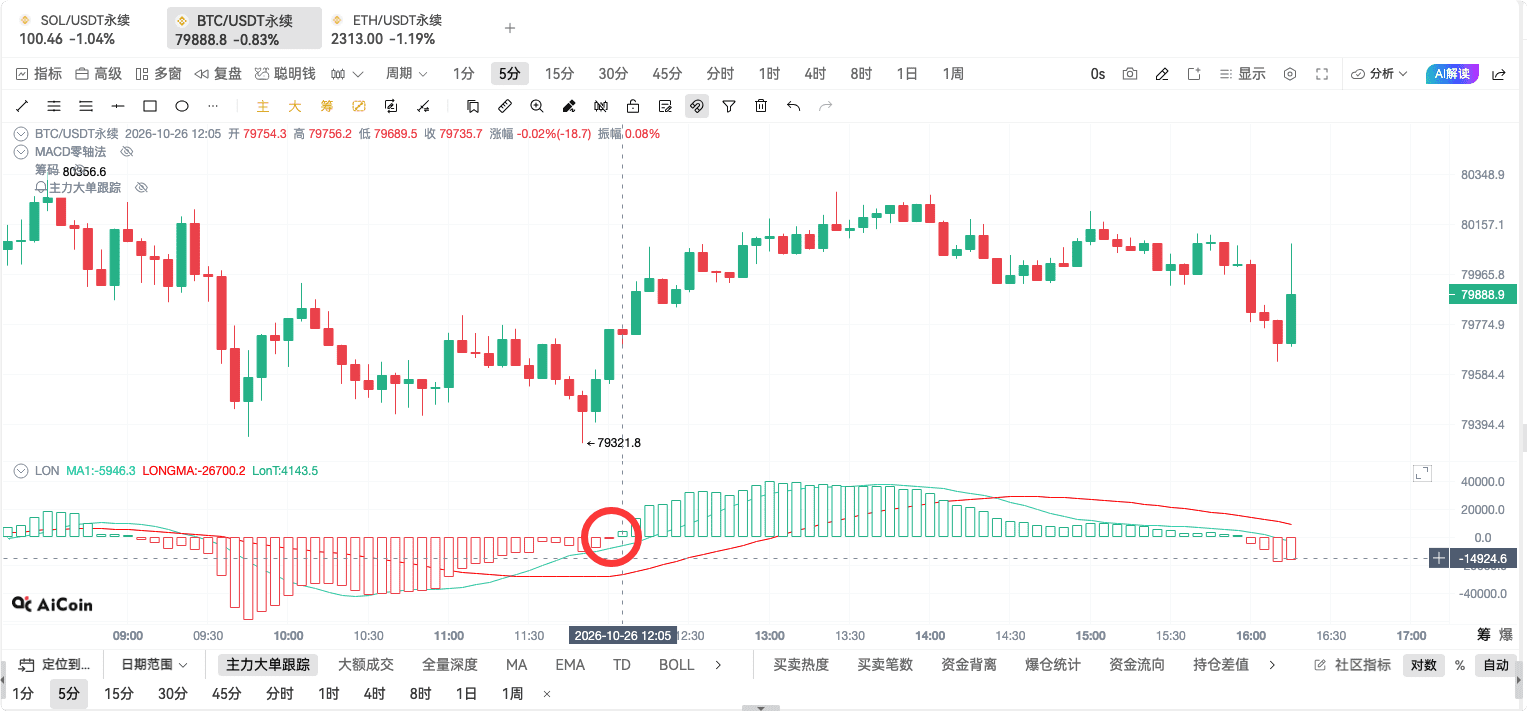Click the share arrow icon
This screenshot has width=1527, height=711.
tap(1499, 74)
